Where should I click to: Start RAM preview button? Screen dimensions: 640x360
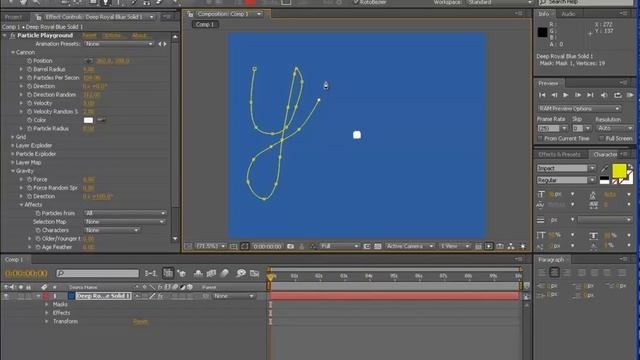(x=630, y=95)
